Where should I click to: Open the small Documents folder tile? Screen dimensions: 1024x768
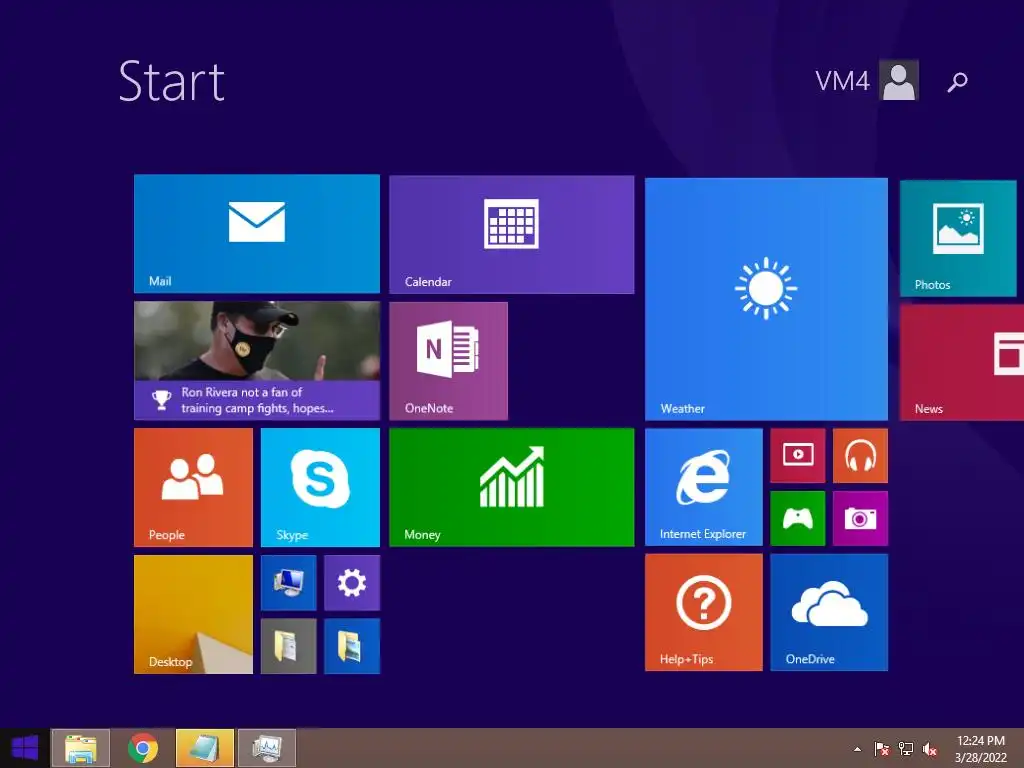[289, 646]
